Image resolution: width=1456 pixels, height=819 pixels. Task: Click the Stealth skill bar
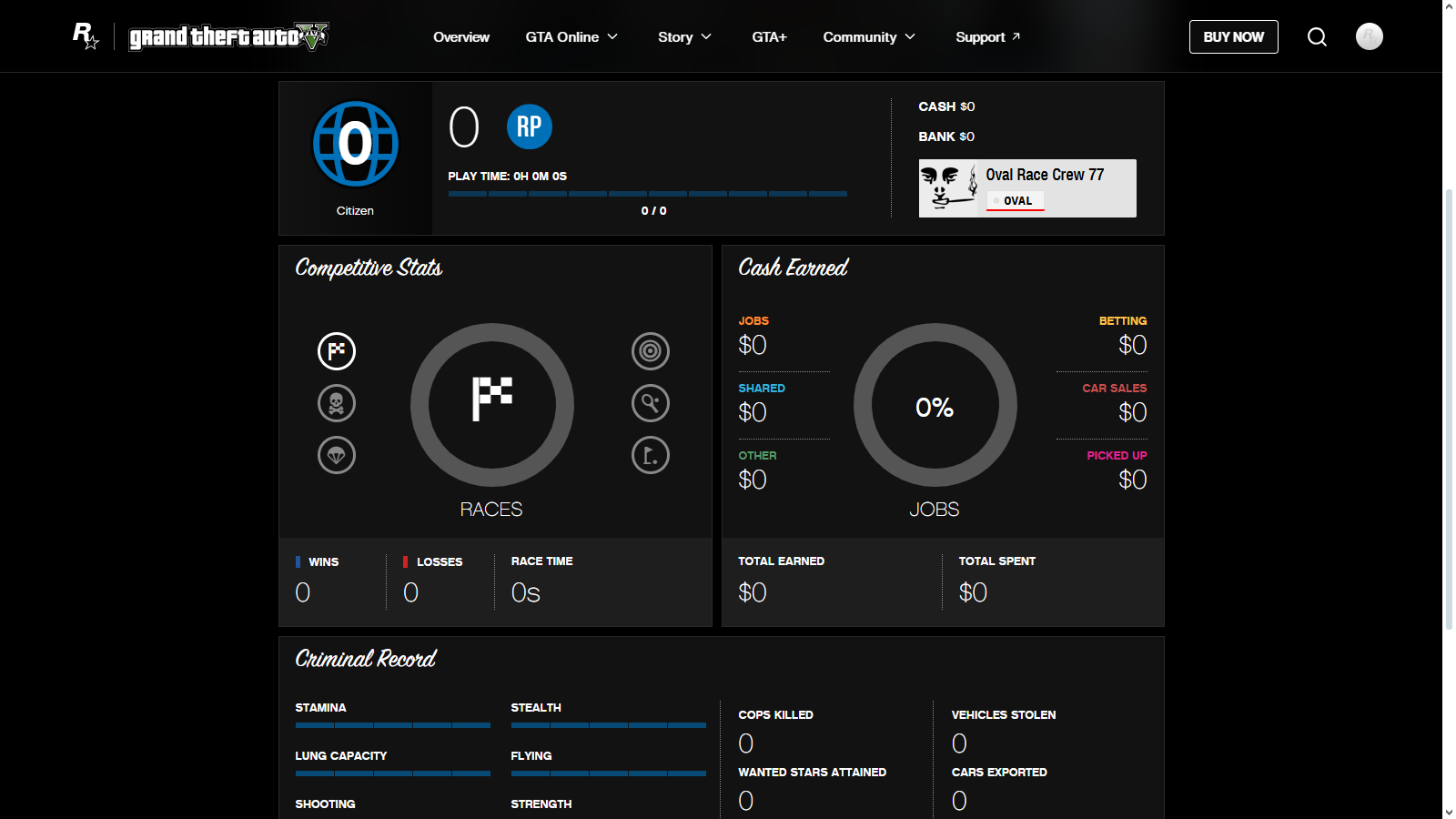[609, 725]
